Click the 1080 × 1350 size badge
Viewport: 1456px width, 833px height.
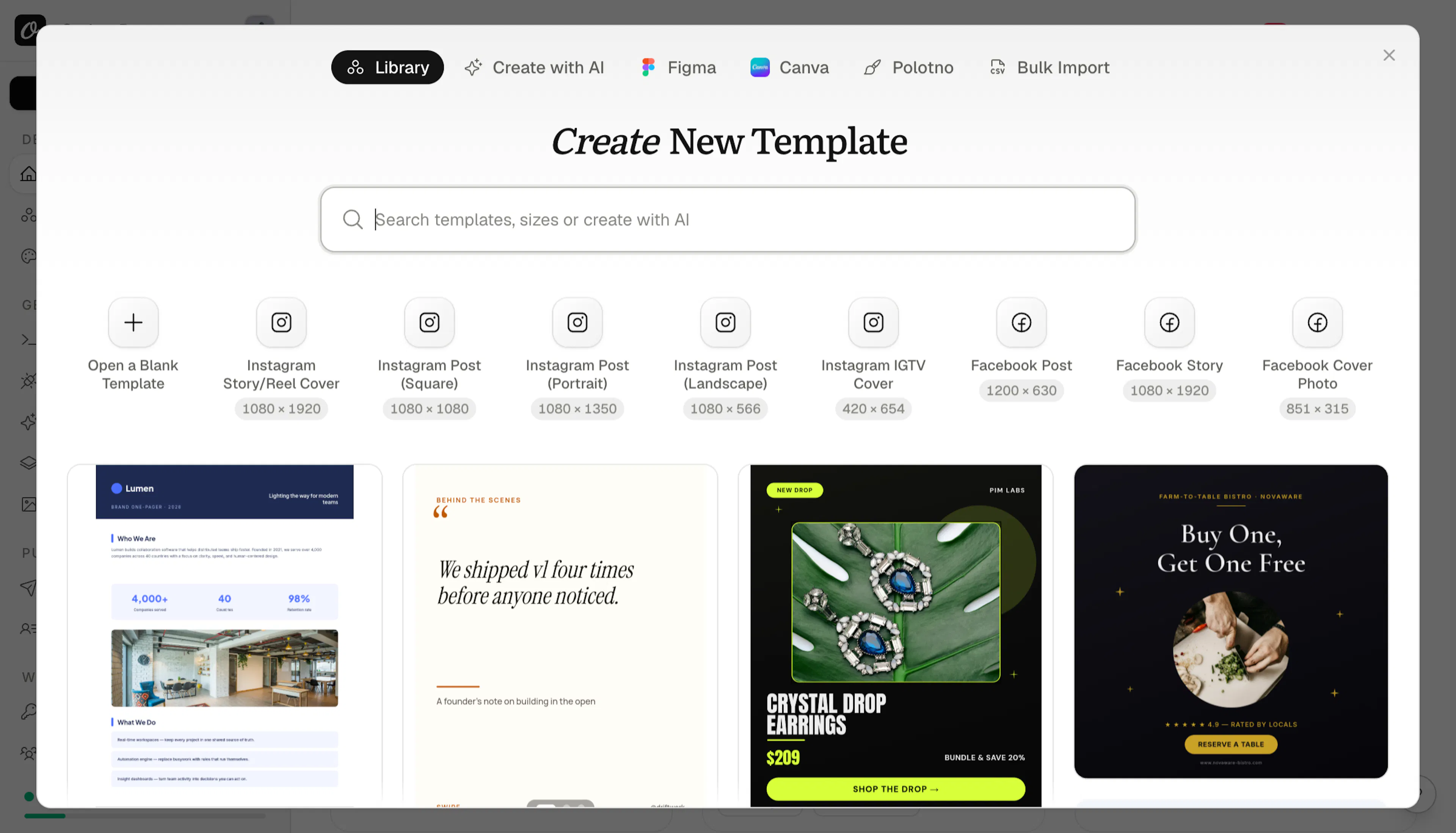[x=577, y=409]
